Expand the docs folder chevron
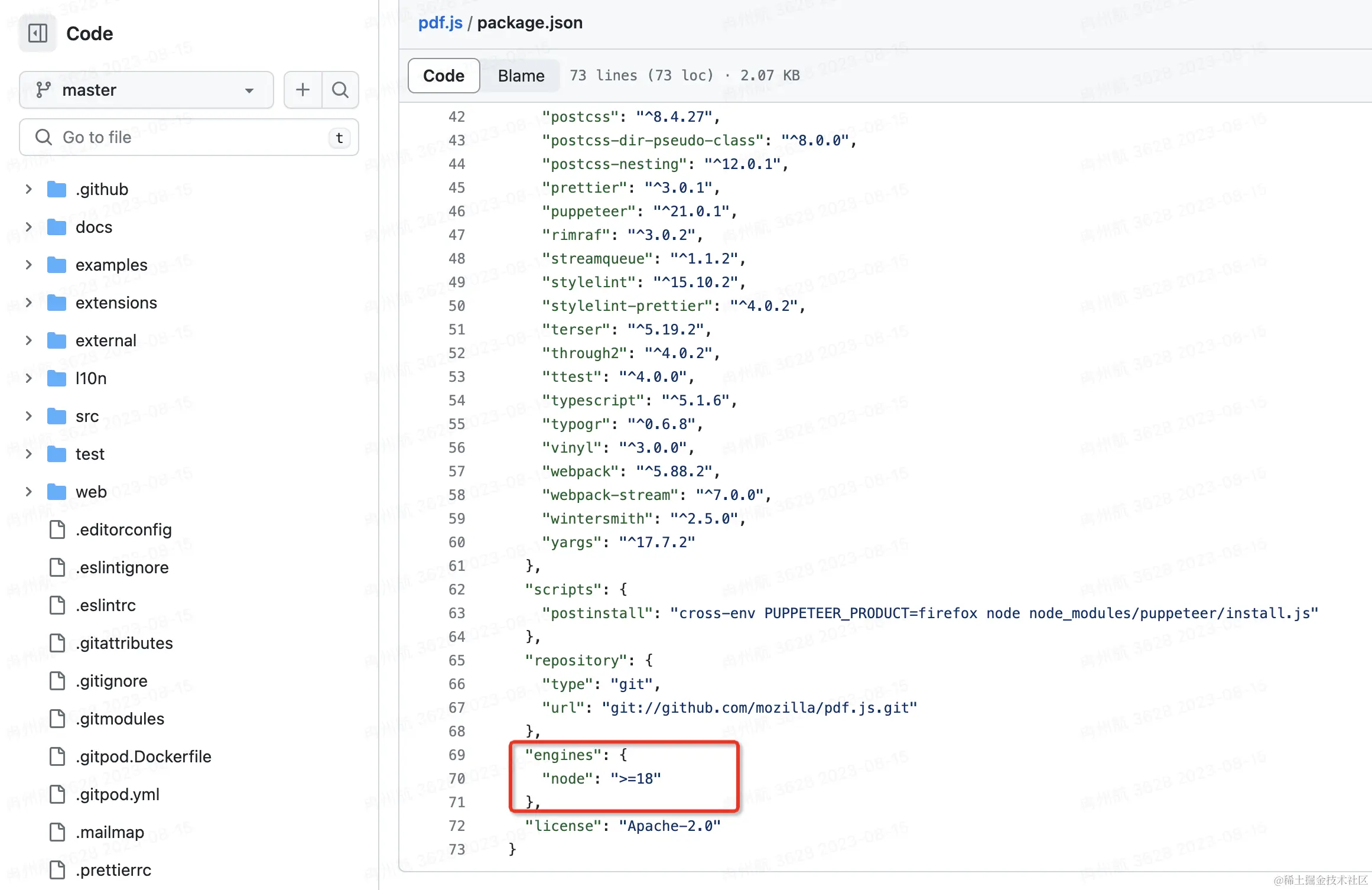Screen dimensions: 1372x890 coord(28,227)
